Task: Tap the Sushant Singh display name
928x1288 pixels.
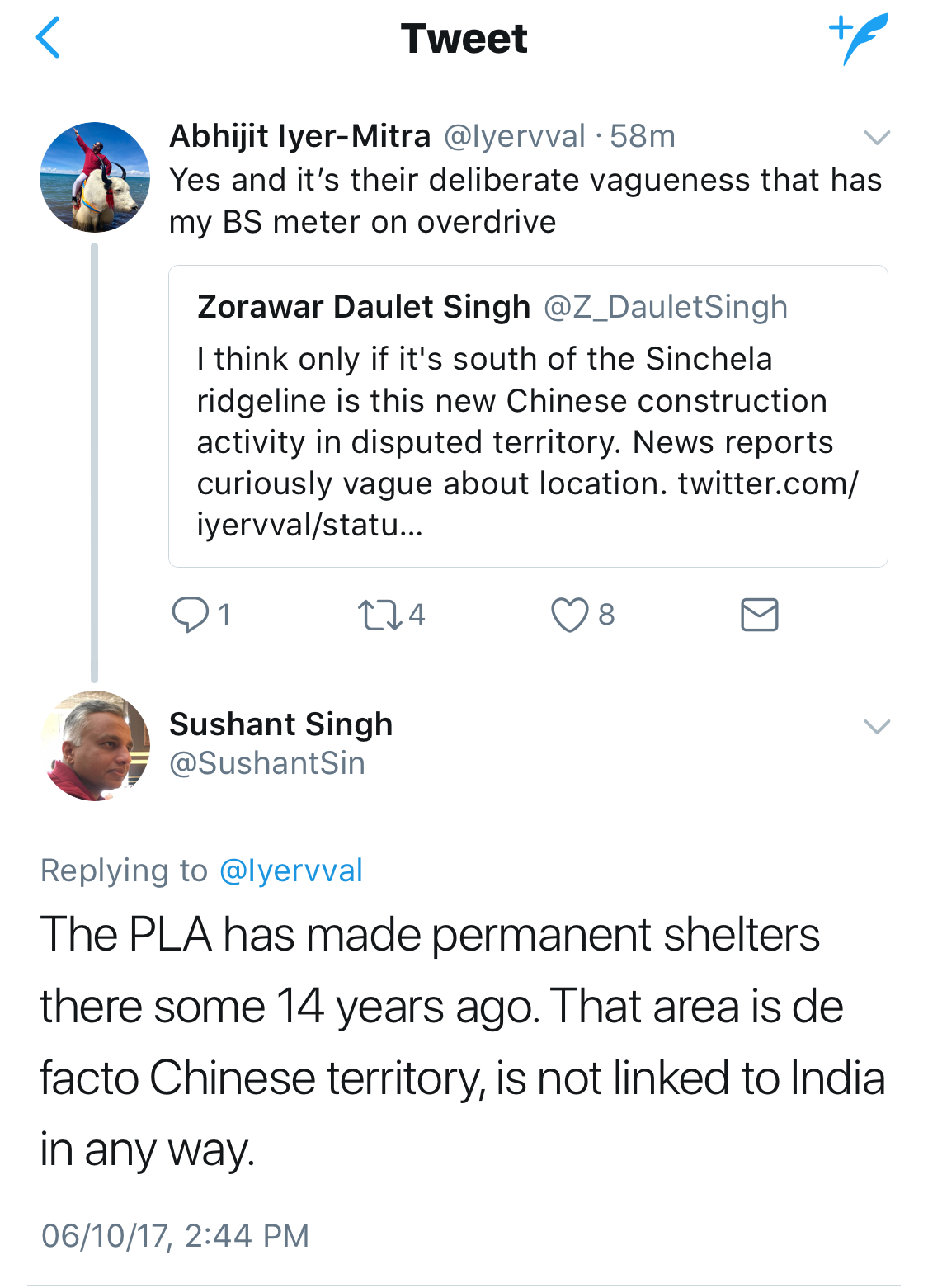Action: coord(280,724)
